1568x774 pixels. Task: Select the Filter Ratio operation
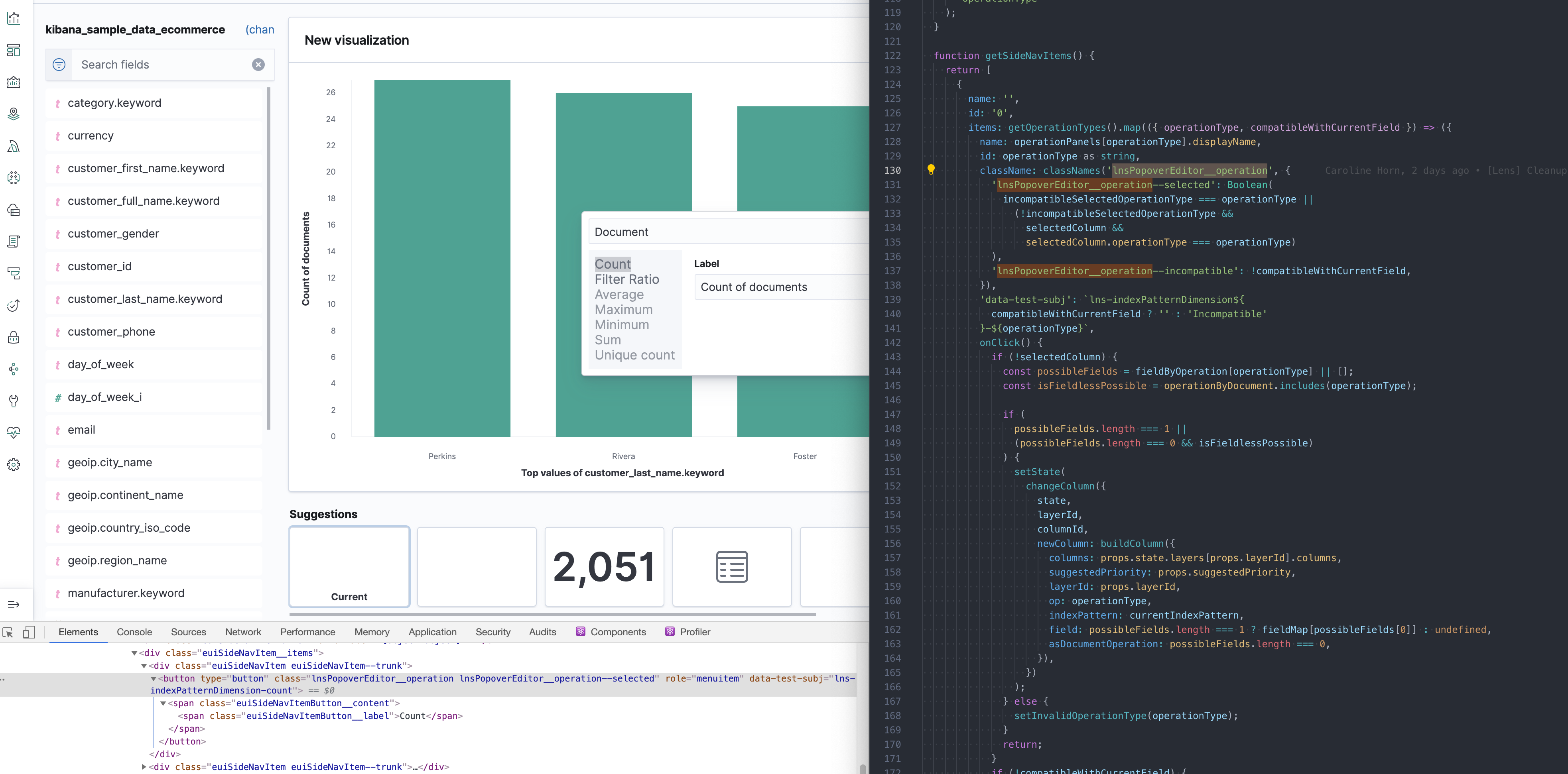point(627,279)
